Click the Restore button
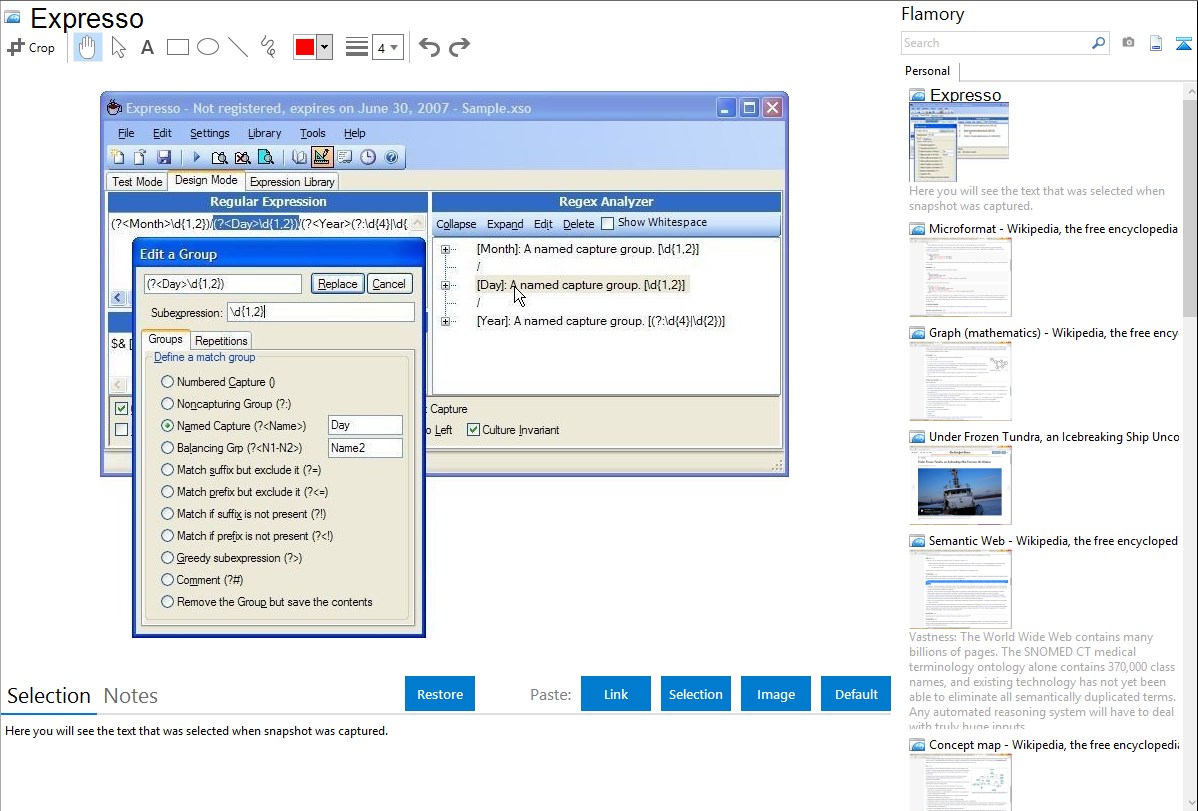This screenshot has width=1198, height=811. coord(440,694)
